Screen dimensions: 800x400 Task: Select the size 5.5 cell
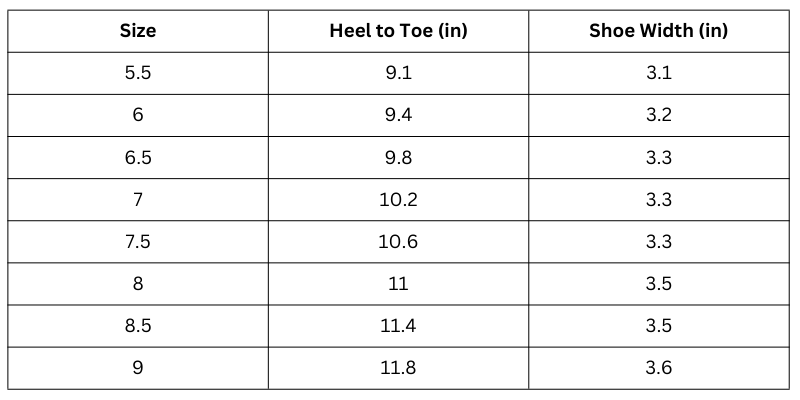click(x=138, y=73)
